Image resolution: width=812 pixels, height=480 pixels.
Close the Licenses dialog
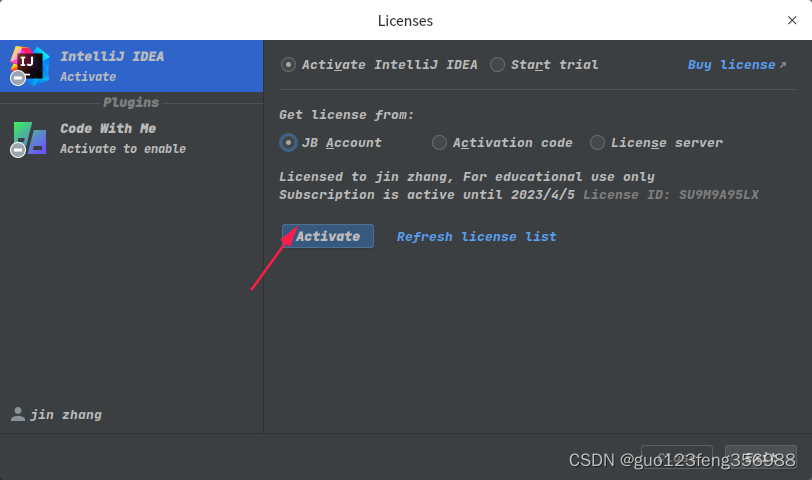tap(792, 20)
